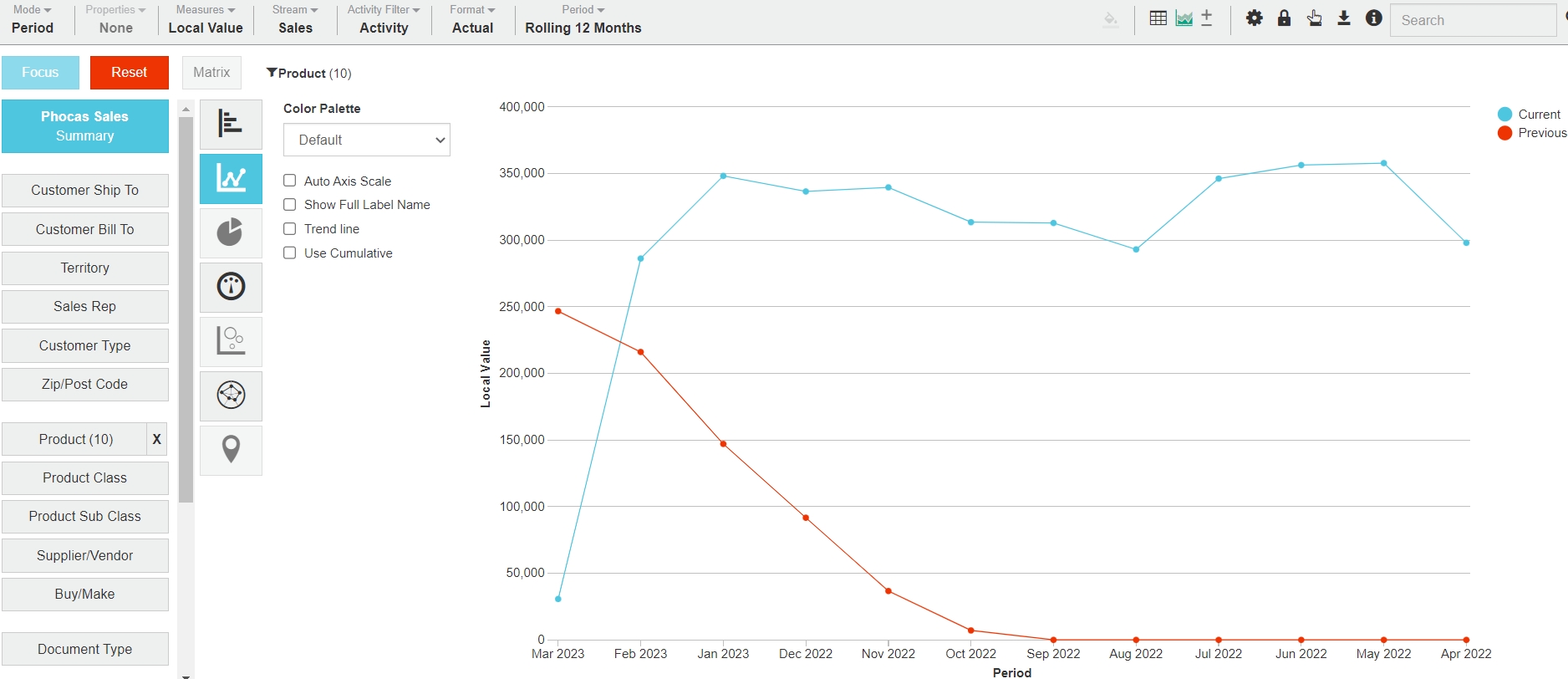Open the Measures Local Value dropdown
1568x679 pixels.
click(206, 19)
